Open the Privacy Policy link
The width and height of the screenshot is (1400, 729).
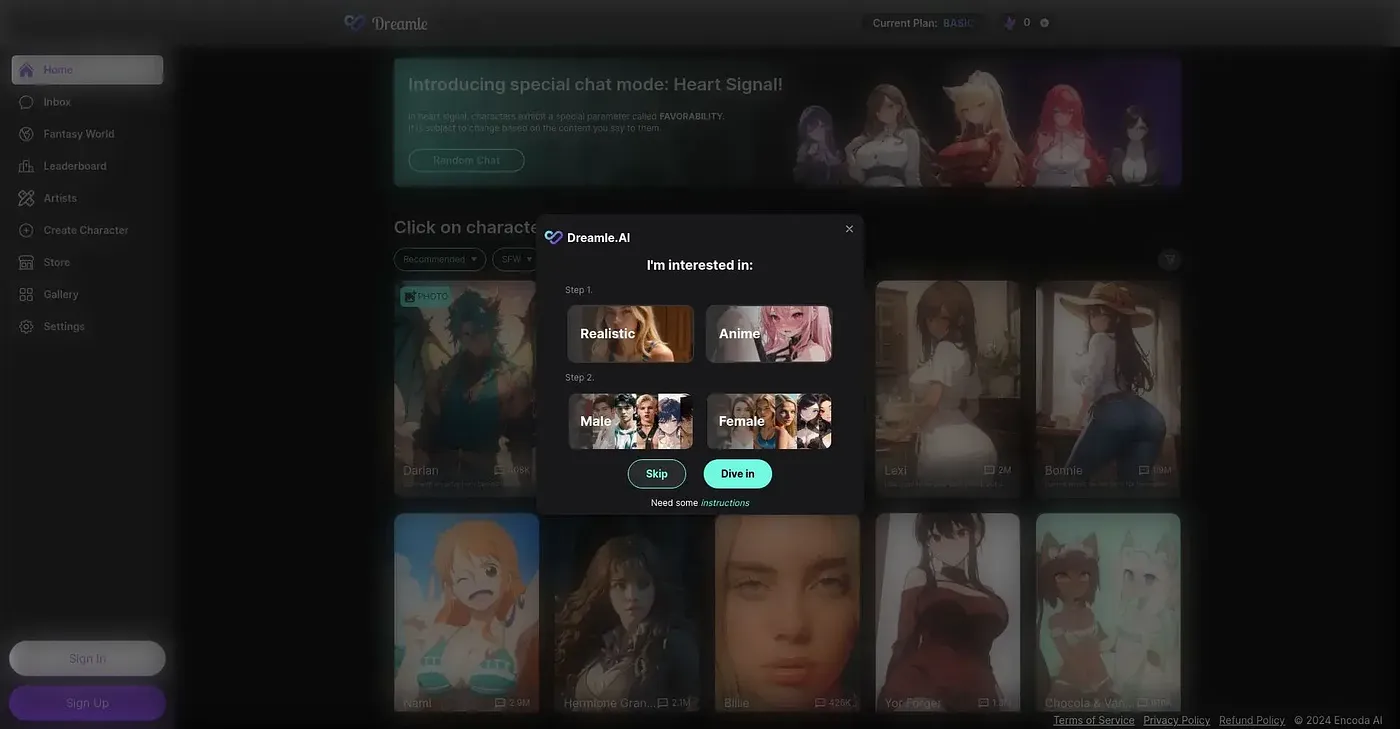(1177, 720)
